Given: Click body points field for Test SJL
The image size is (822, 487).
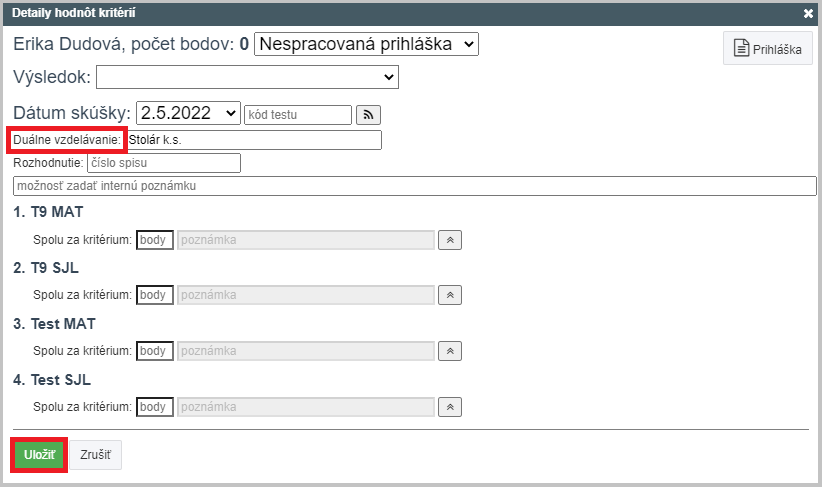Looking at the screenshot, I should pyautogui.click(x=155, y=407).
